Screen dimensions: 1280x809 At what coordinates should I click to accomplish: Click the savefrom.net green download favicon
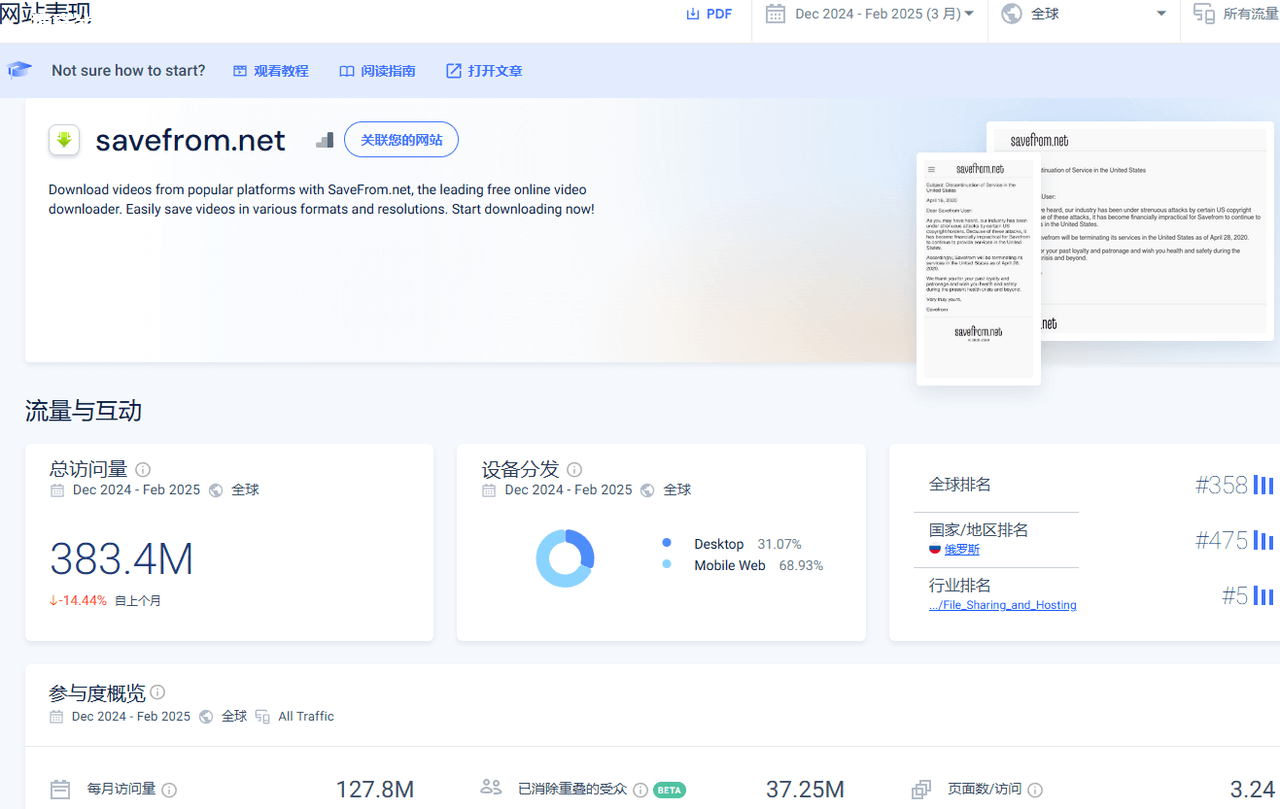pyautogui.click(x=64, y=140)
